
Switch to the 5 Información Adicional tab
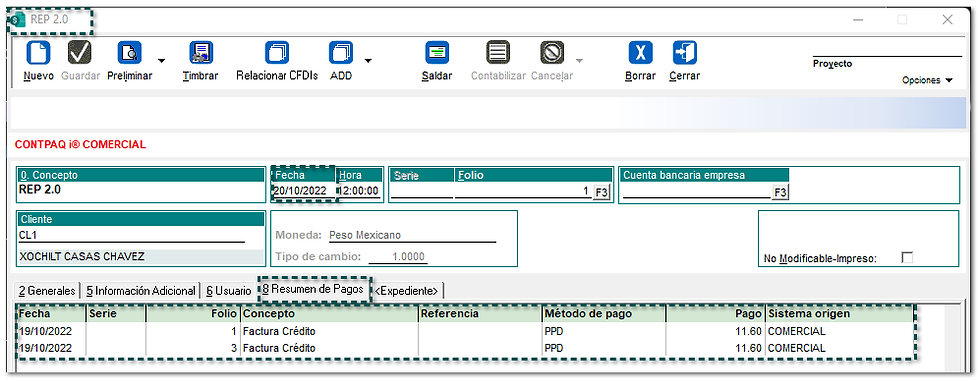(141, 291)
